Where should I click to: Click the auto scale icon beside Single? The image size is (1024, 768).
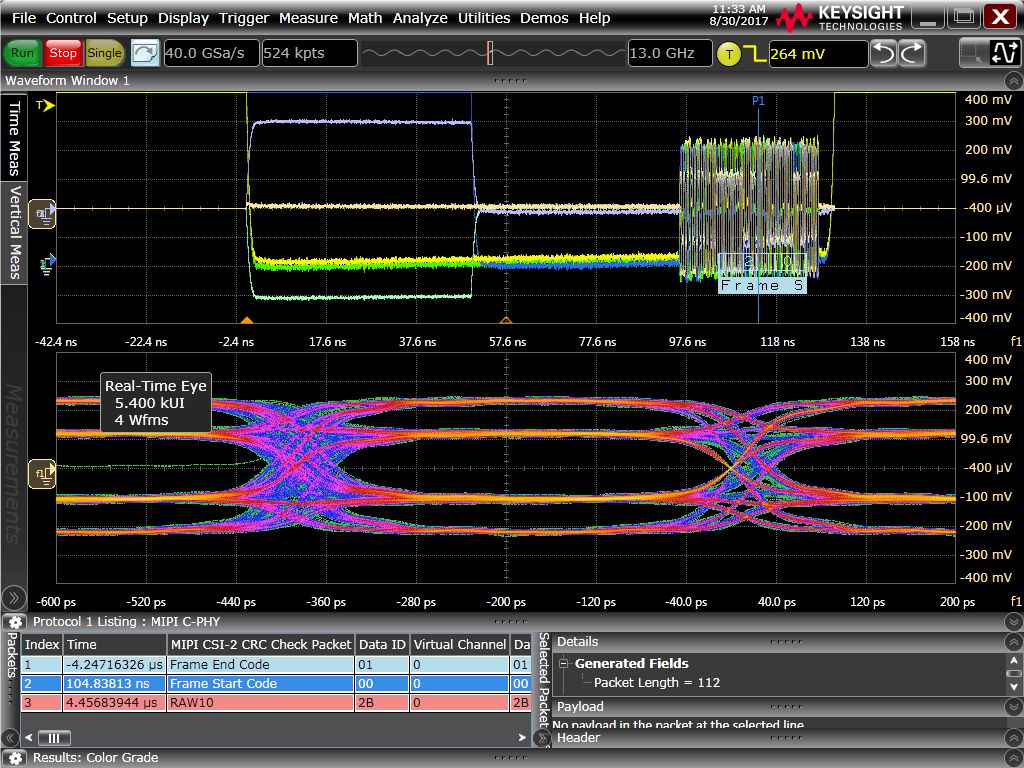[145, 53]
